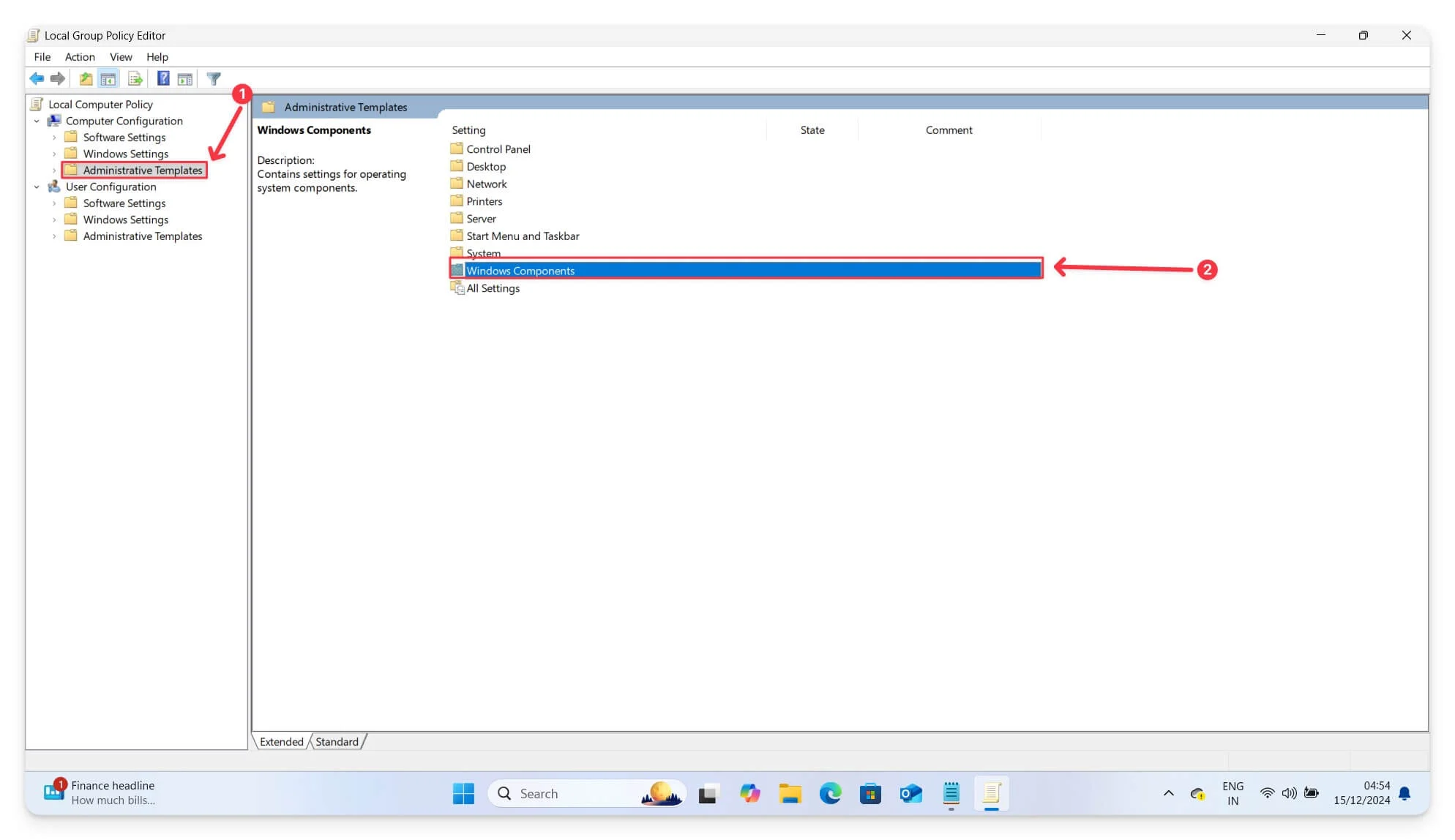The image size is (1455, 840).
Task: Click the forward navigation arrow icon
Action: click(57, 79)
